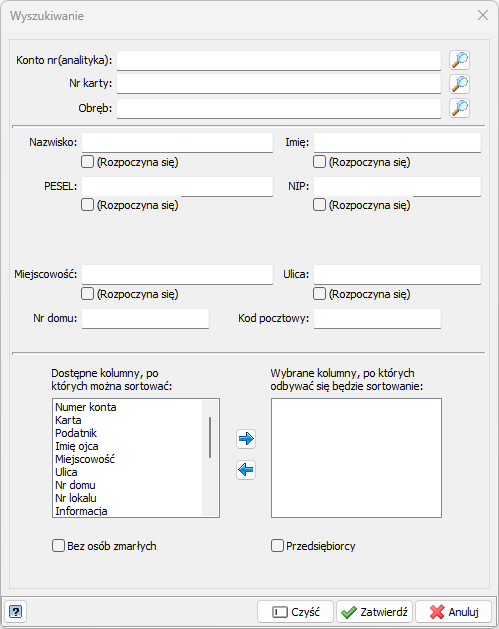The height and width of the screenshot is (629, 499).
Task: Click magnifier icon beside Nr karty
Action: tap(459, 84)
